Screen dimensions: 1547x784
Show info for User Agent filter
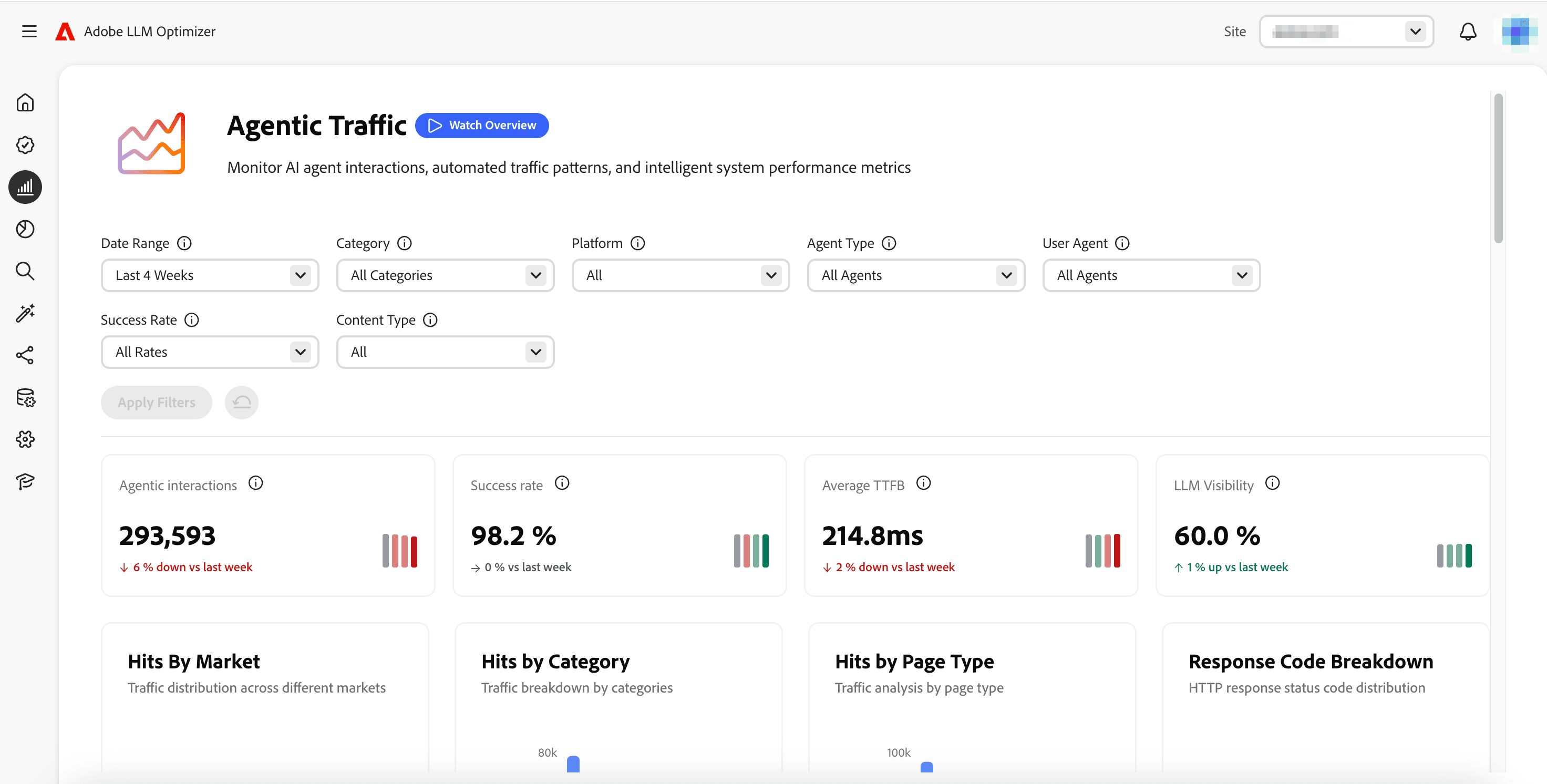pyautogui.click(x=1122, y=243)
